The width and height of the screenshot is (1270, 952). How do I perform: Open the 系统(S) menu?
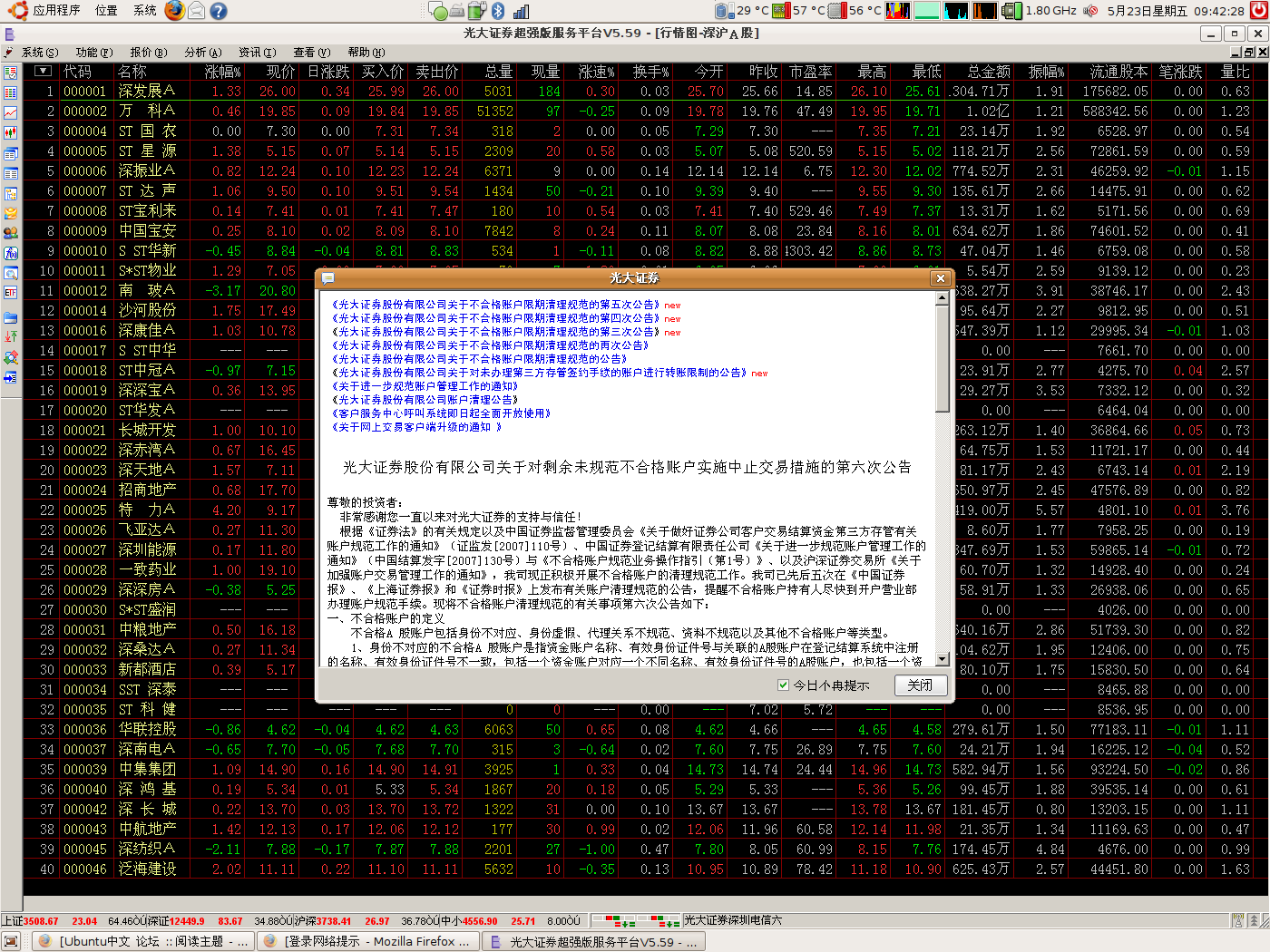39,53
